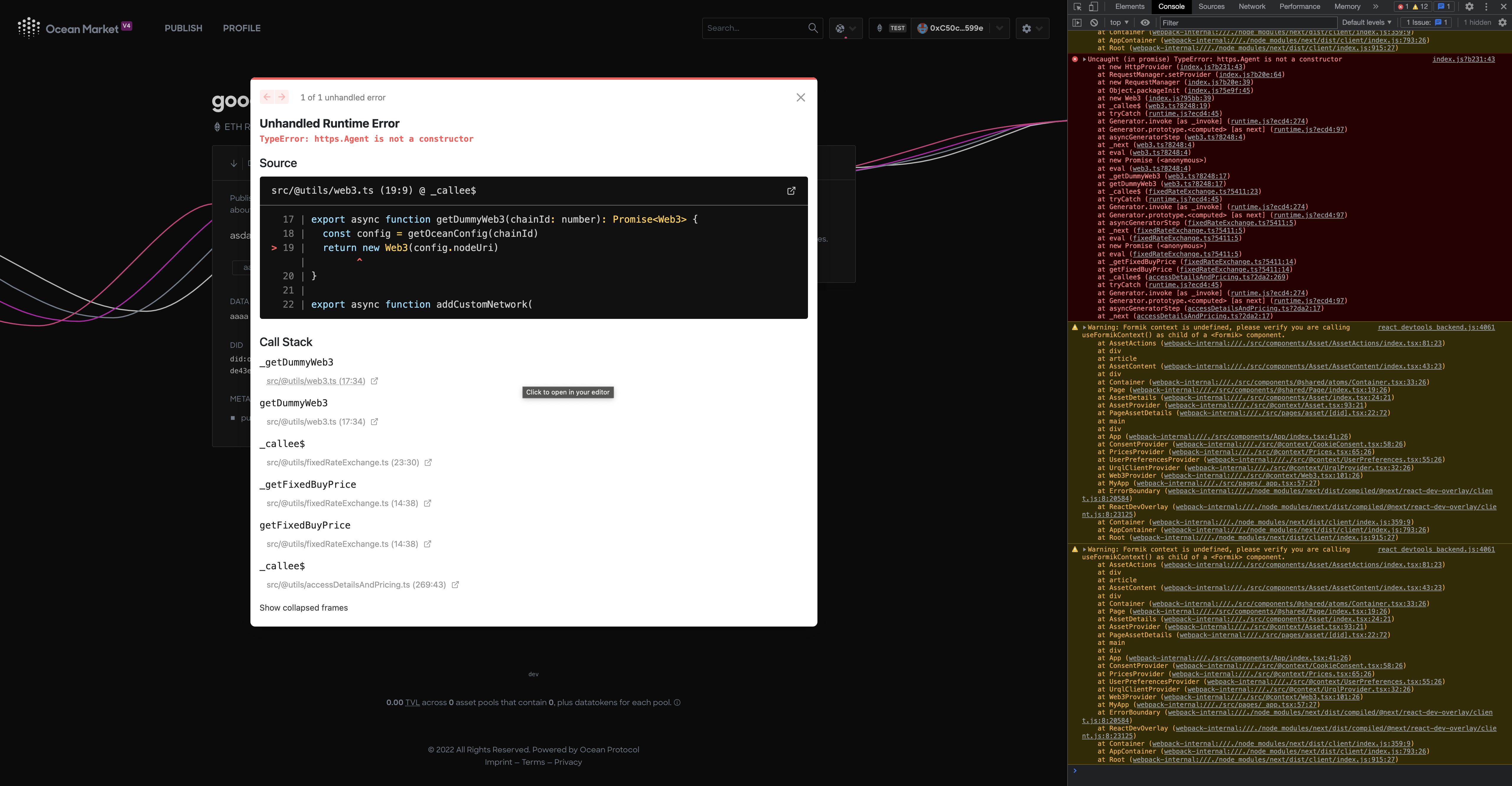This screenshot has width=1512, height=786.
Task: Expand the wallet account dropdown chevron
Action: 1000,28
